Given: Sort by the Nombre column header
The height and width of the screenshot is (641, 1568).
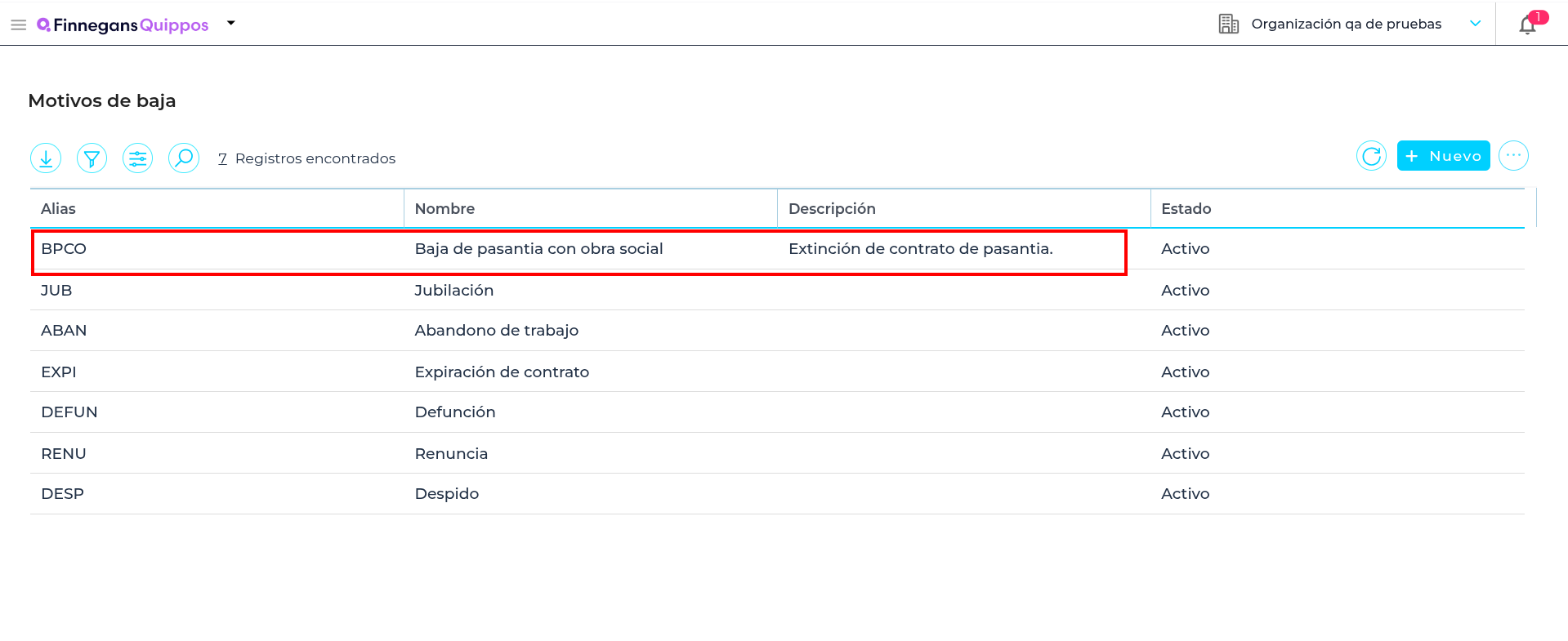Looking at the screenshot, I should coord(444,209).
